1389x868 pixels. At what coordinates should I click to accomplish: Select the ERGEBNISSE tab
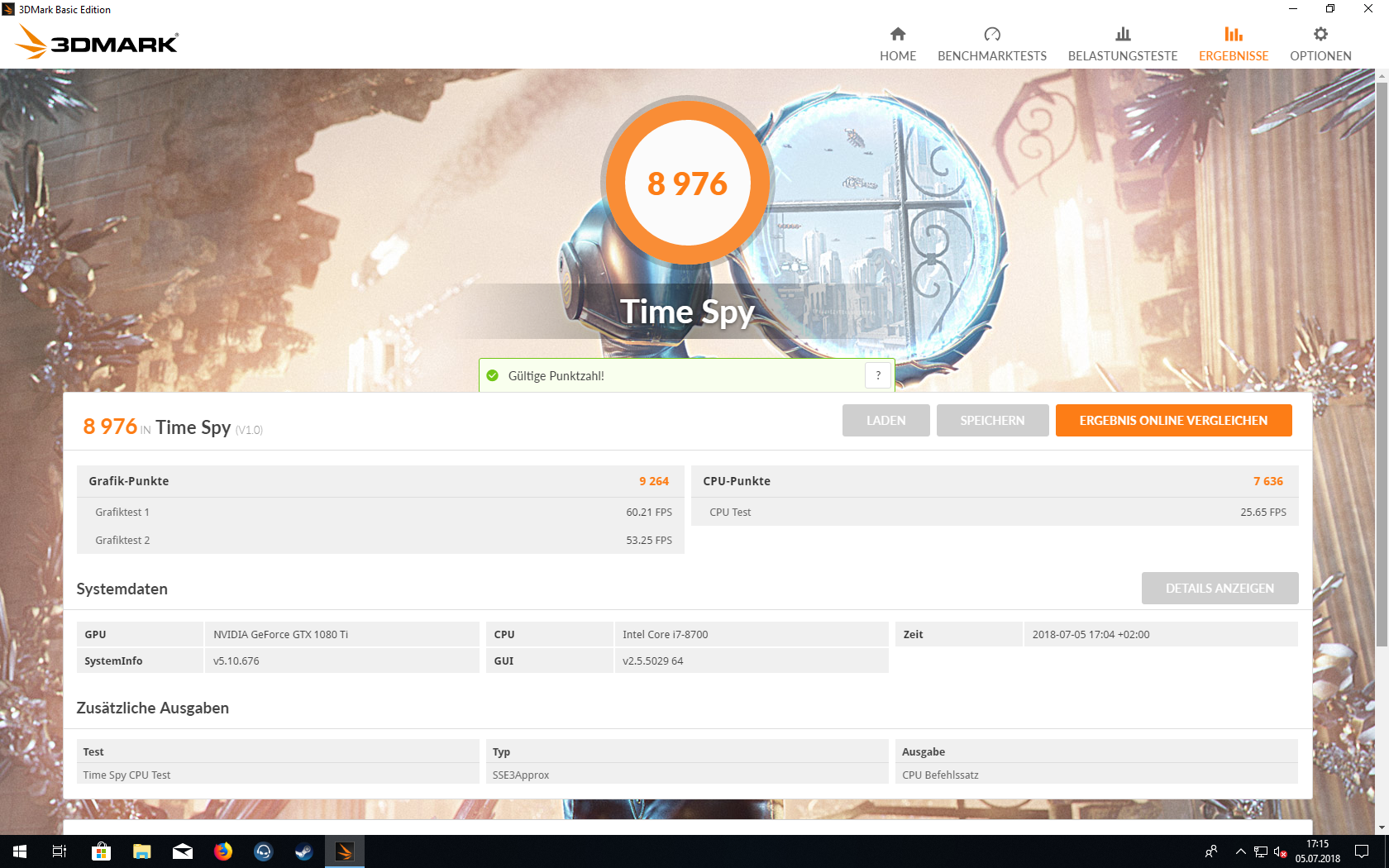click(x=1234, y=45)
